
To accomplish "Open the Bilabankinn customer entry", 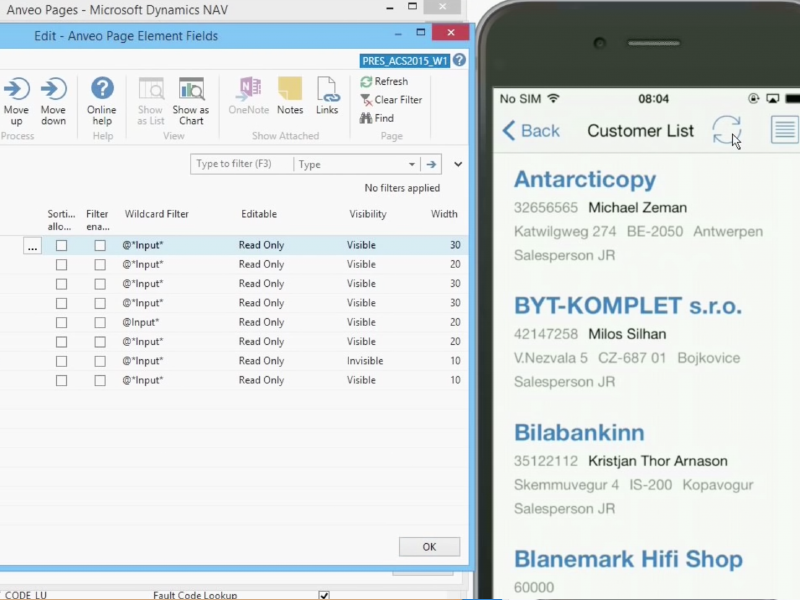I will 579,433.
